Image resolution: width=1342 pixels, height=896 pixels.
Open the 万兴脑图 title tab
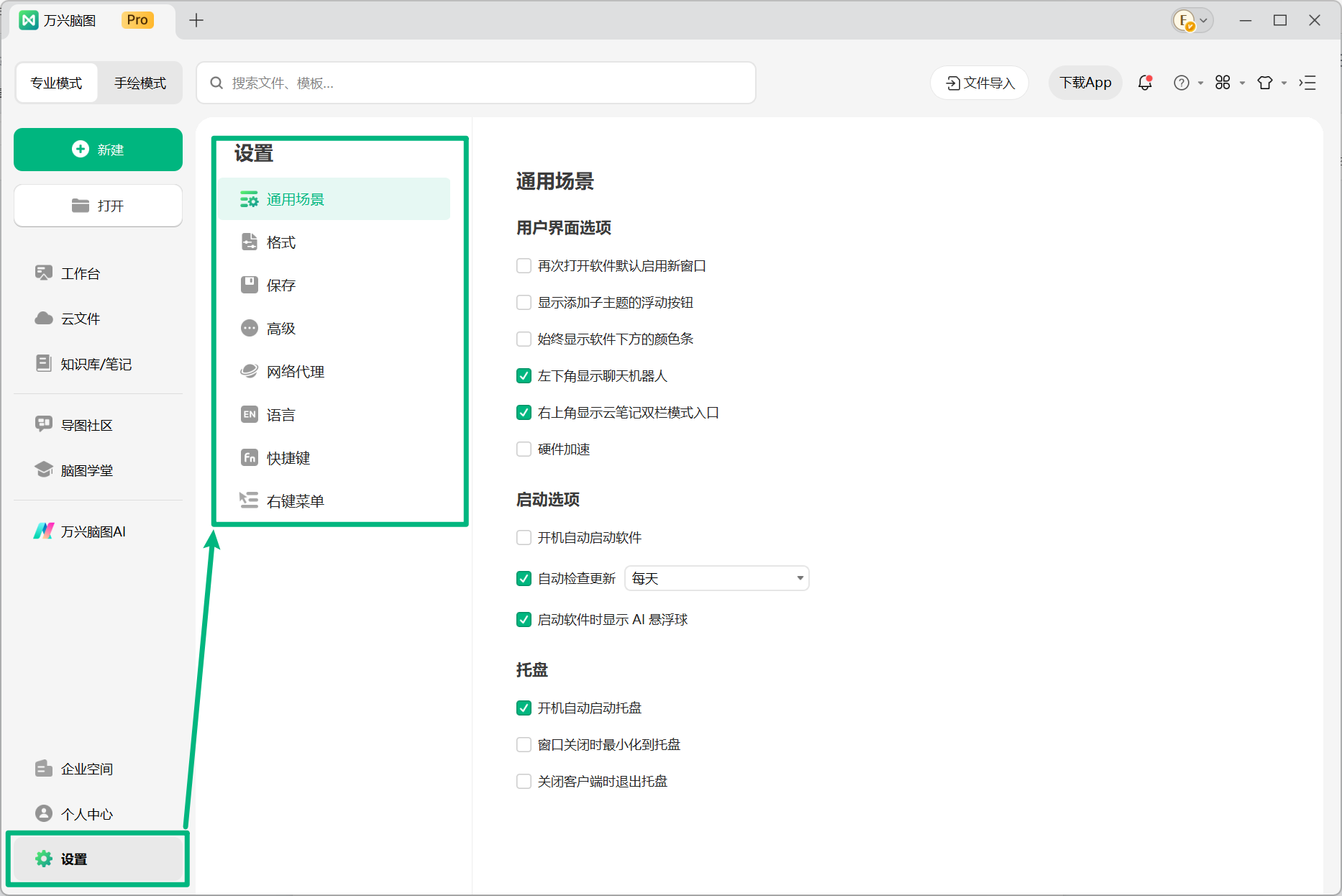coord(92,20)
